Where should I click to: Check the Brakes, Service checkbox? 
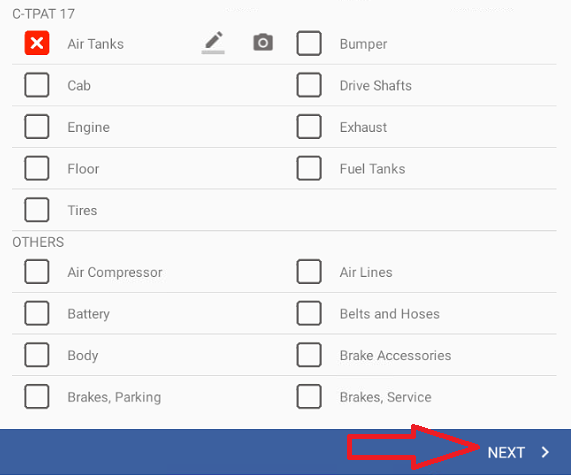click(309, 396)
